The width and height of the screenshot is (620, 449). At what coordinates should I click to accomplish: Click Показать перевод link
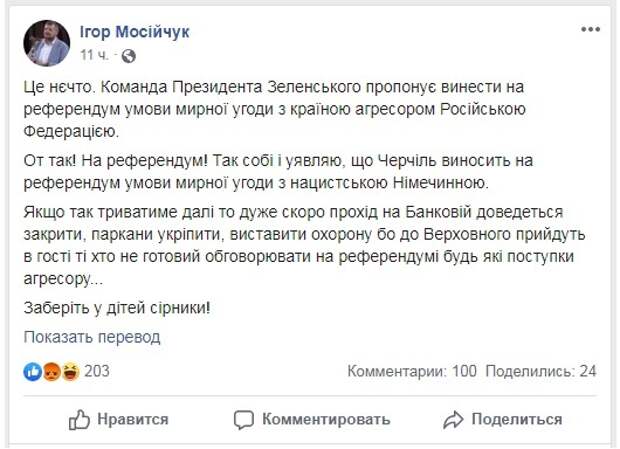pyautogui.click(x=92, y=337)
